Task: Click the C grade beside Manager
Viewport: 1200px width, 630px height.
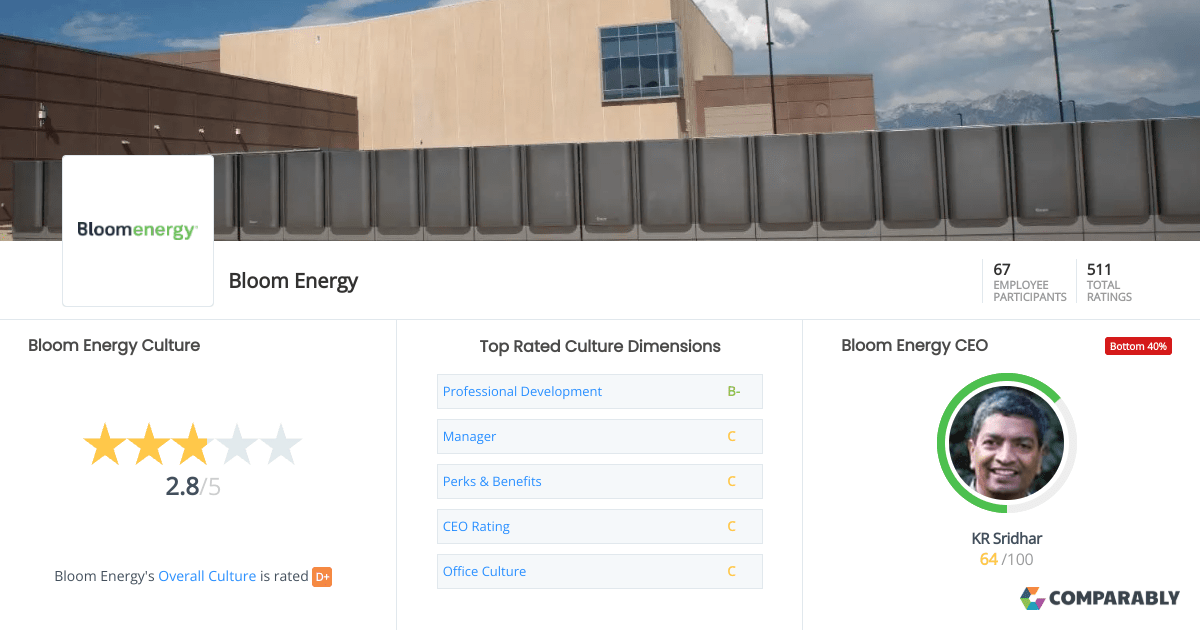Action: click(x=731, y=436)
